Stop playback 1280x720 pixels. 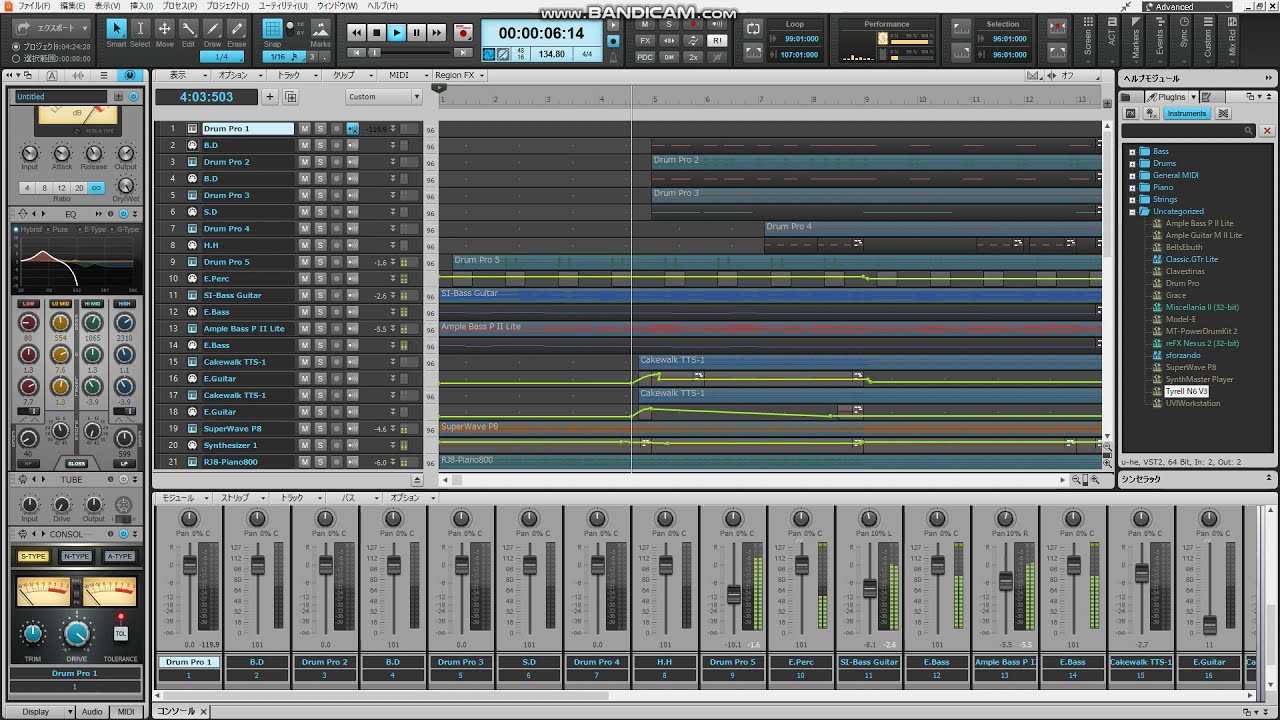point(377,33)
